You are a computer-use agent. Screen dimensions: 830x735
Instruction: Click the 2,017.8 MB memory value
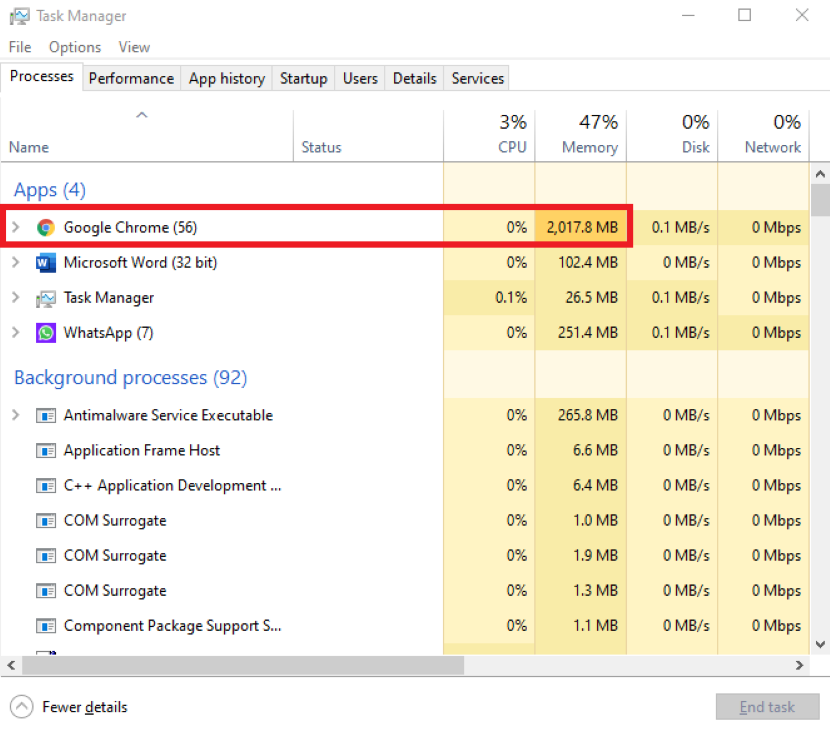point(582,228)
